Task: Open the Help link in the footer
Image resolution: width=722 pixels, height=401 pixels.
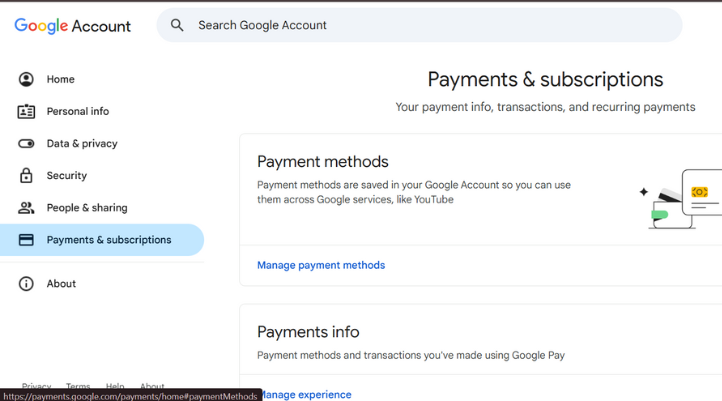Action: [115, 386]
